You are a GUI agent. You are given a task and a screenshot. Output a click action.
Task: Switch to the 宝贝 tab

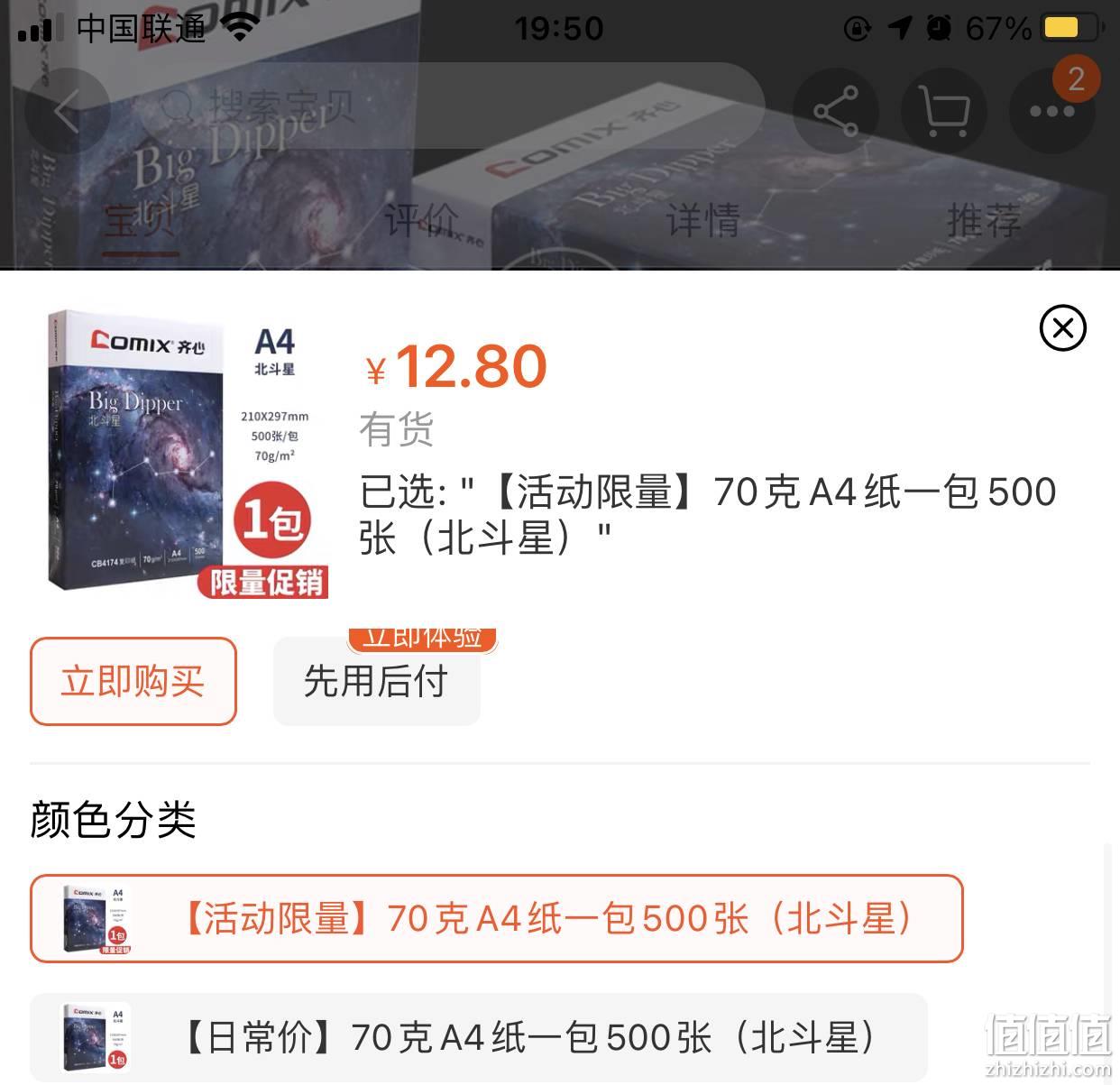click(x=140, y=221)
